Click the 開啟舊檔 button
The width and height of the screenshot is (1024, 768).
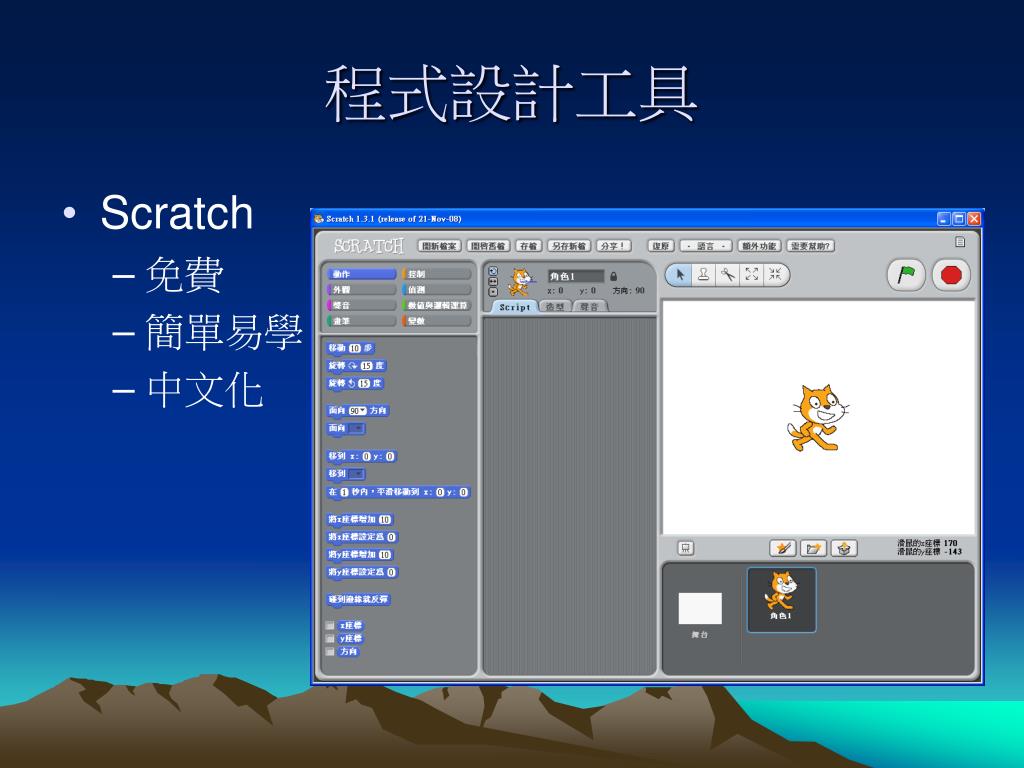(488, 246)
